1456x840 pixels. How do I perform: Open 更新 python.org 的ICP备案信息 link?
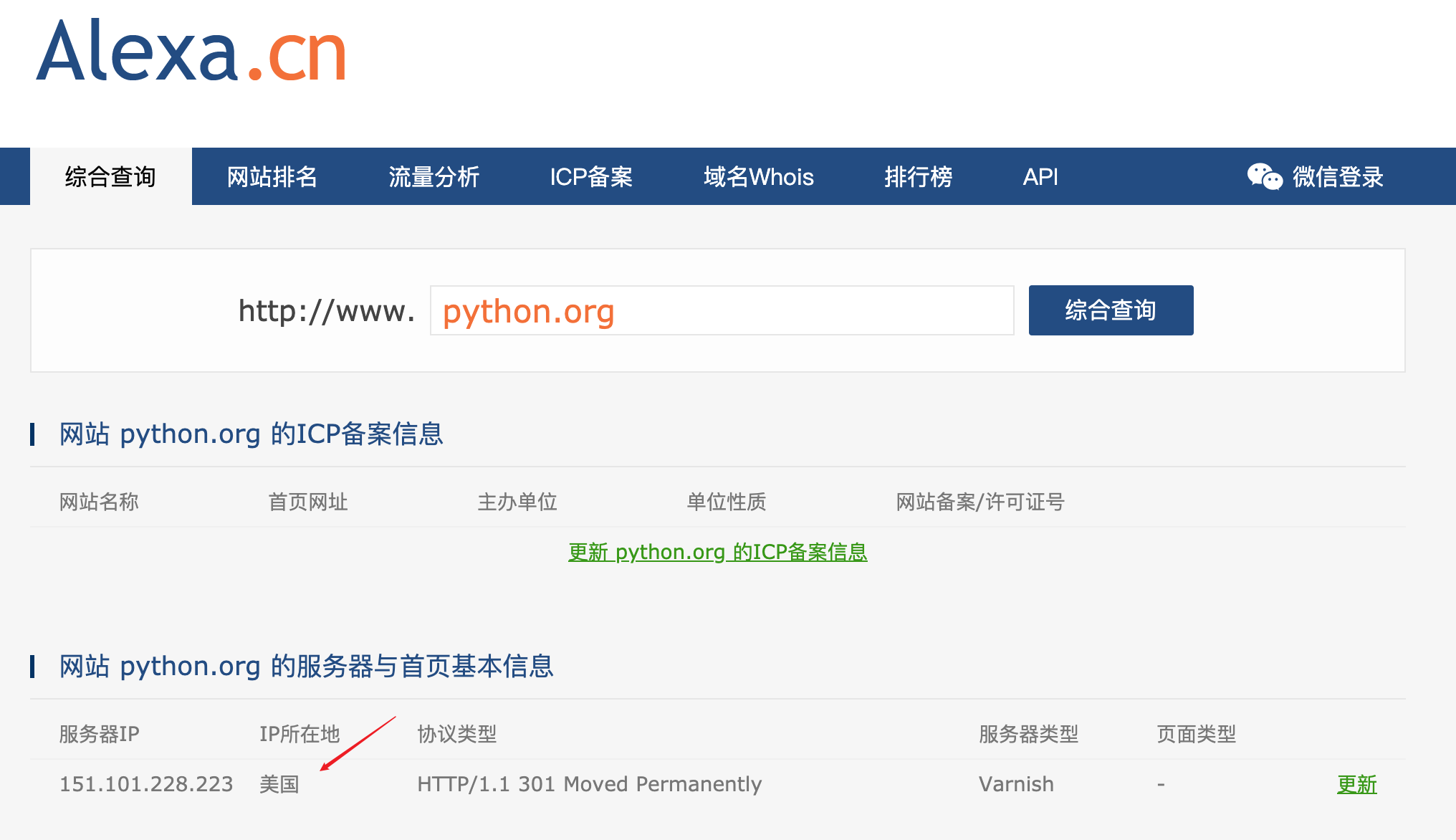[717, 552]
